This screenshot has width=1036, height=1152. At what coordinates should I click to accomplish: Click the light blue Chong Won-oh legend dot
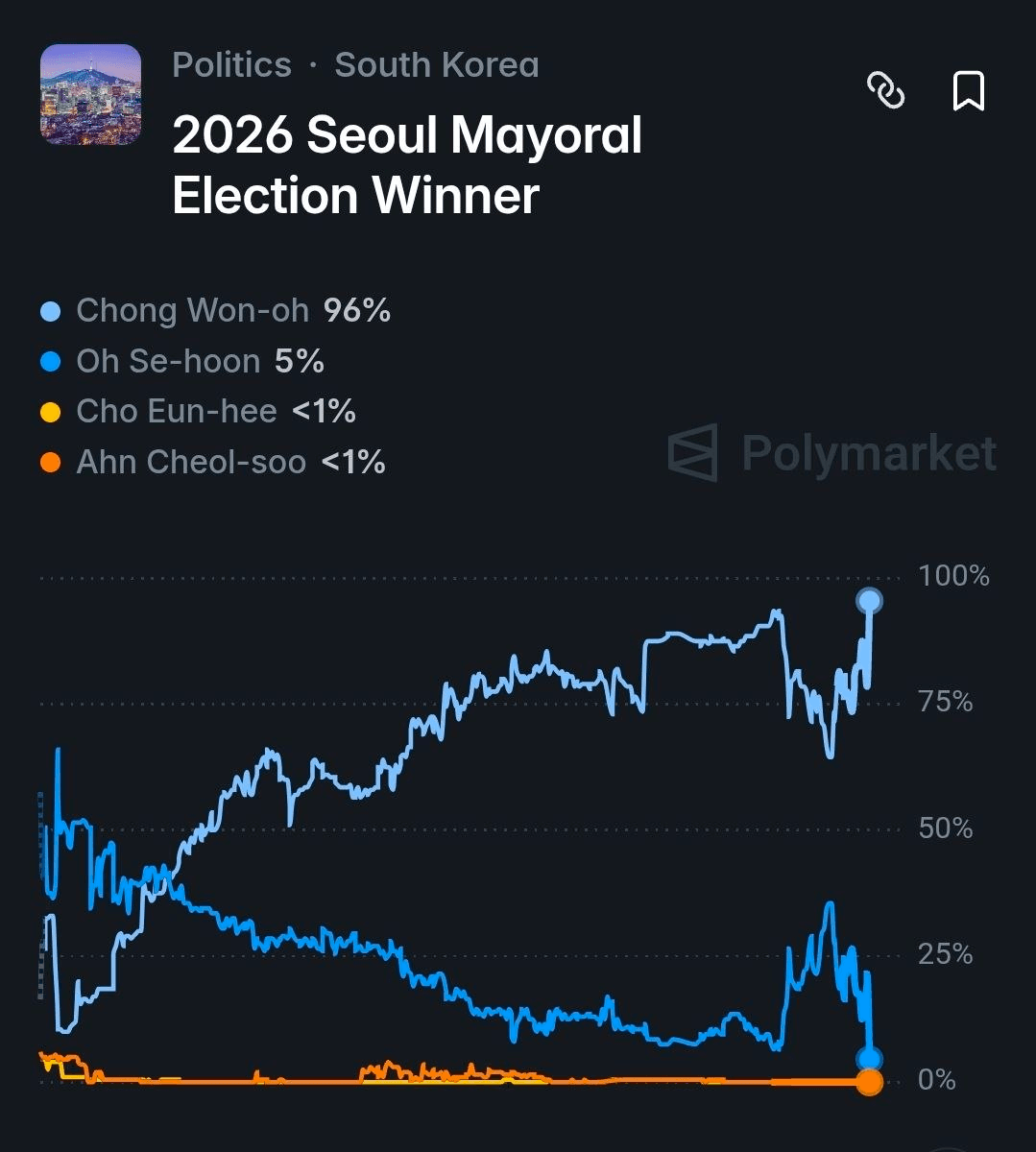point(51,311)
